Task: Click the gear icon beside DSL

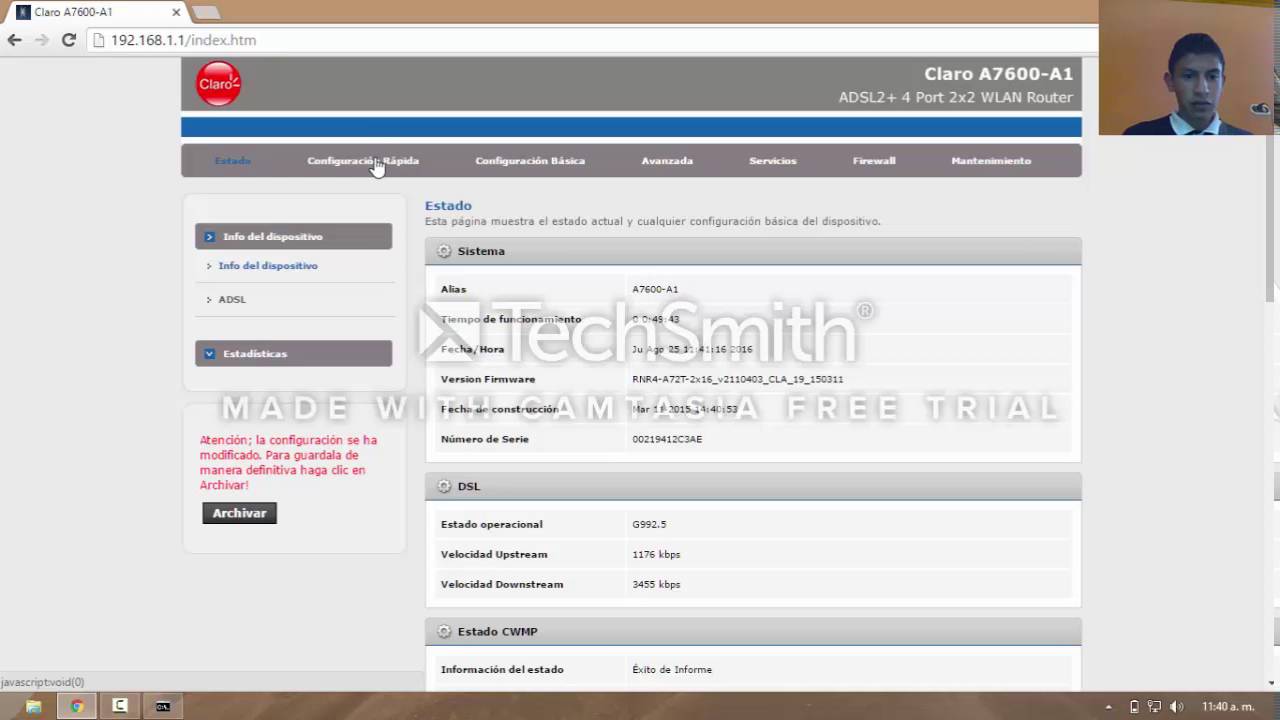Action: point(444,486)
